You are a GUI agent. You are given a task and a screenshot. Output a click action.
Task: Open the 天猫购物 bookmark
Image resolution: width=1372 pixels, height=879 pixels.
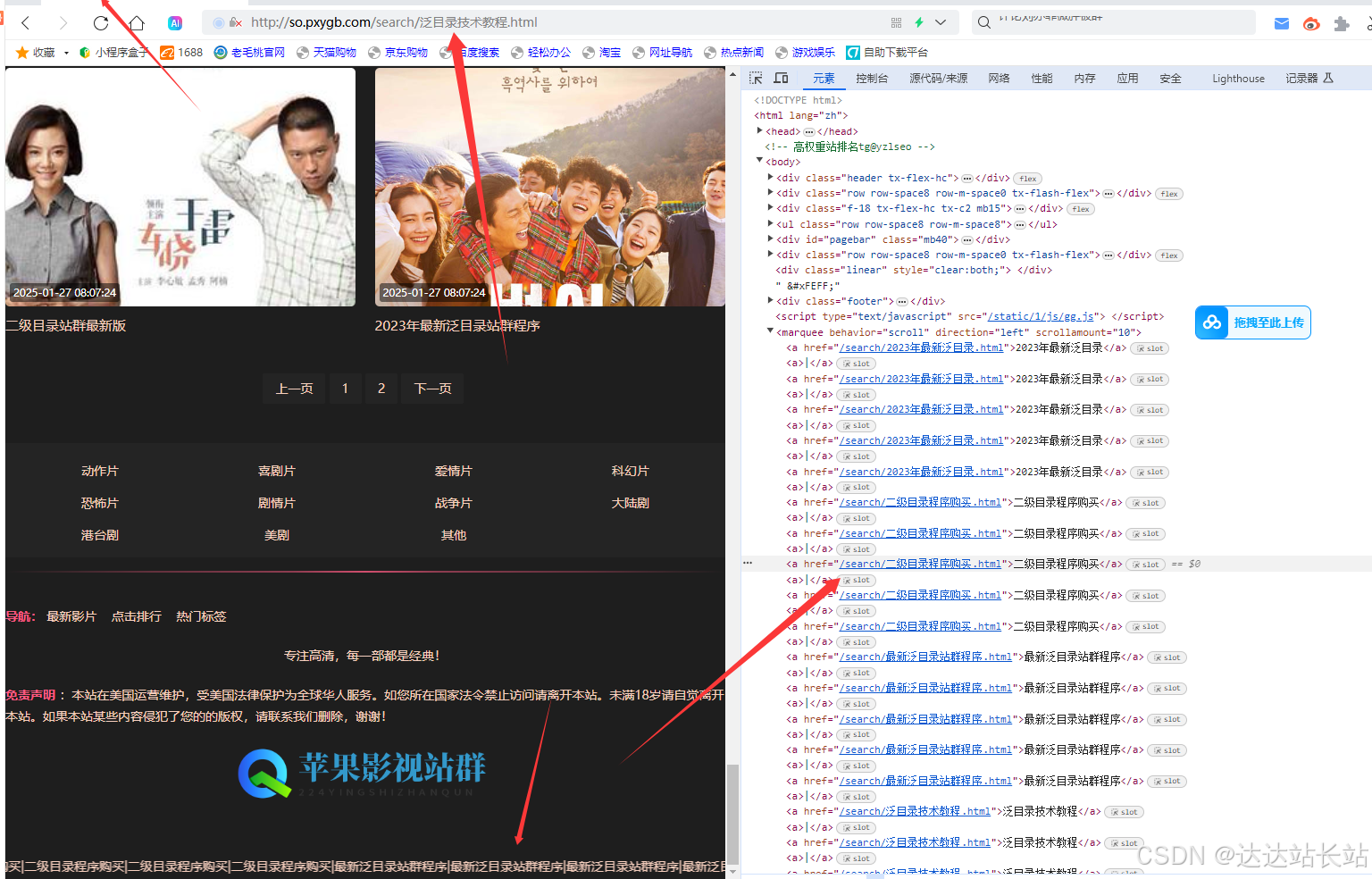(x=326, y=53)
